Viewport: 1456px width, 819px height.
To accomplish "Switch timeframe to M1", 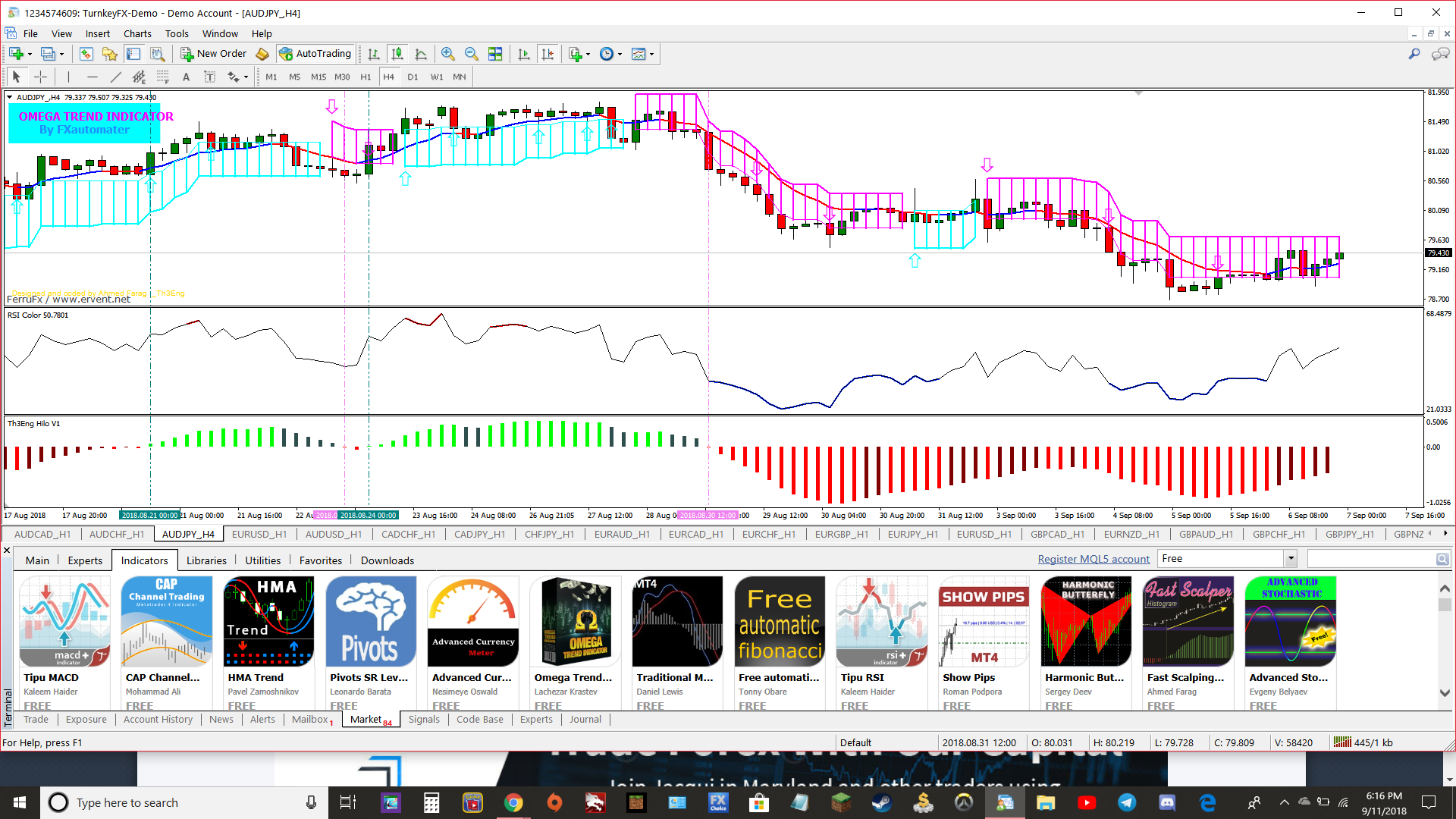I will pyautogui.click(x=271, y=77).
